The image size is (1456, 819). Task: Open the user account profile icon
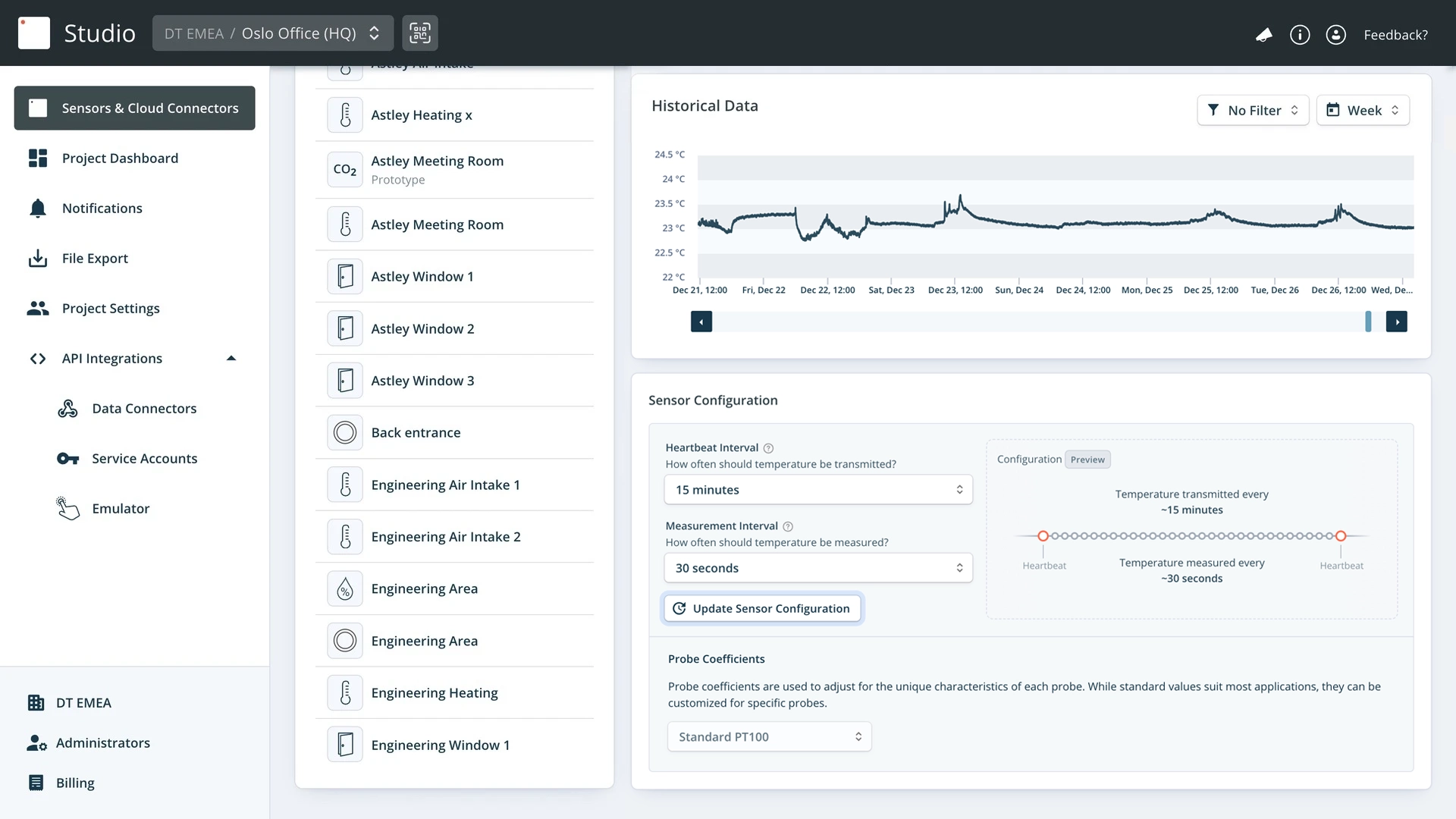coord(1335,35)
